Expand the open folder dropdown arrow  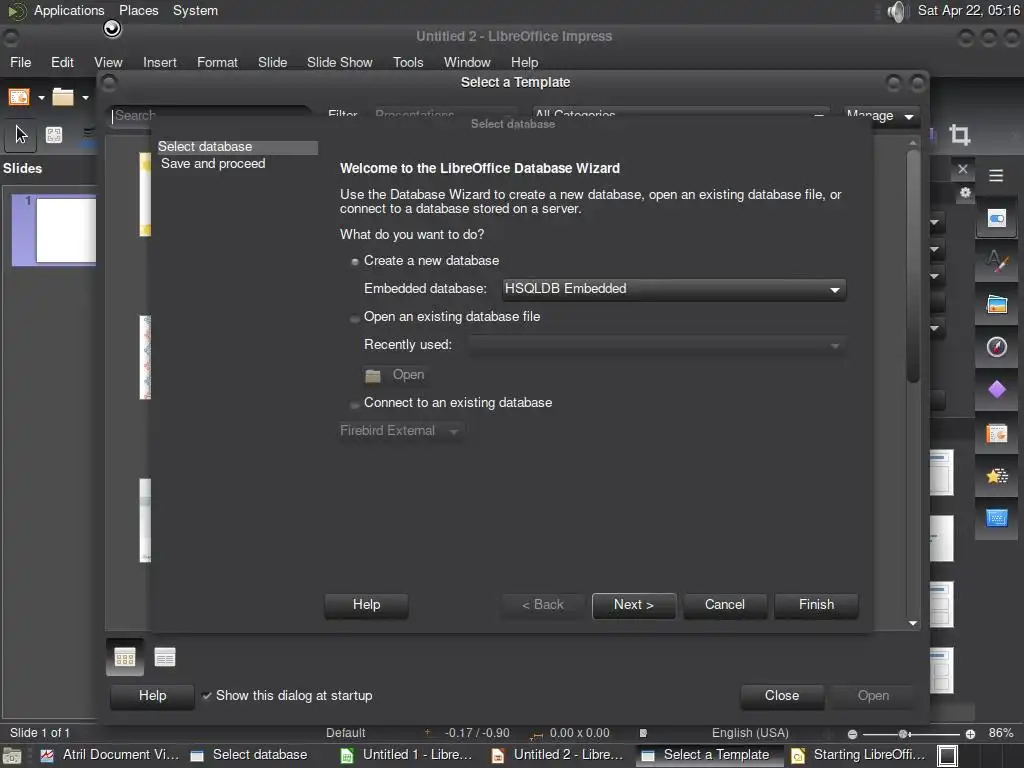(x=85, y=98)
